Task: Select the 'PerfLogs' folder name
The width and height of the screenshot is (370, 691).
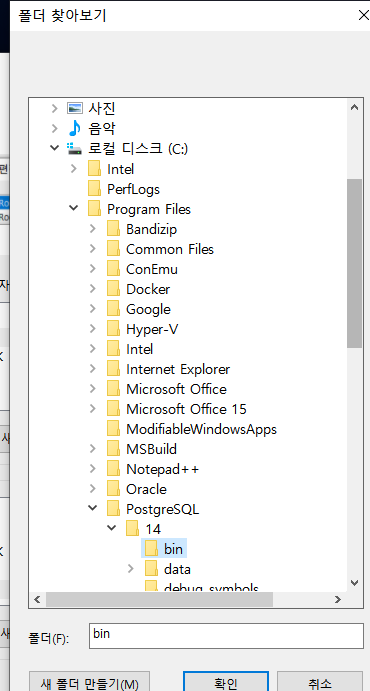Action: point(133,189)
